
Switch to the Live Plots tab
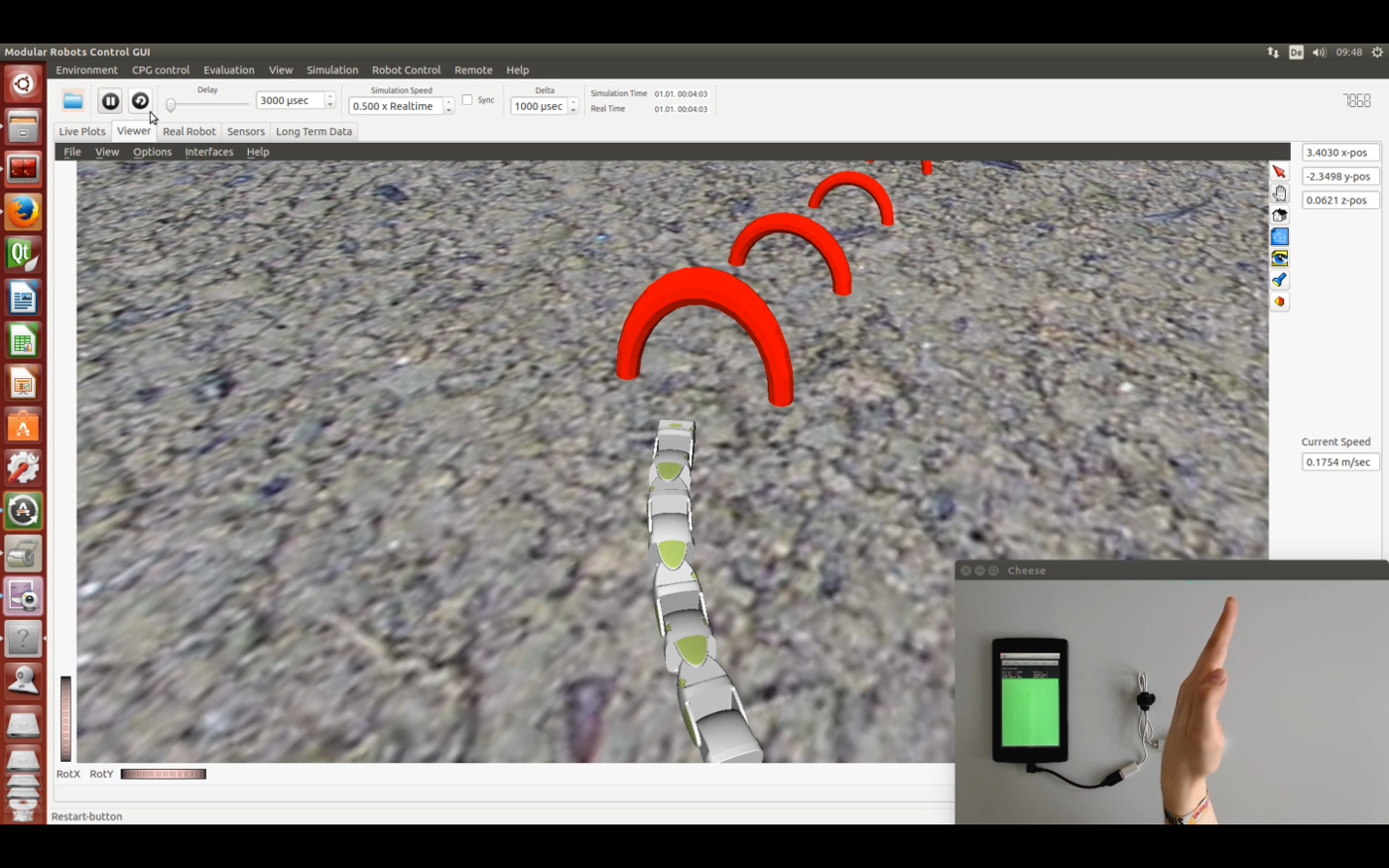tap(81, 131)
